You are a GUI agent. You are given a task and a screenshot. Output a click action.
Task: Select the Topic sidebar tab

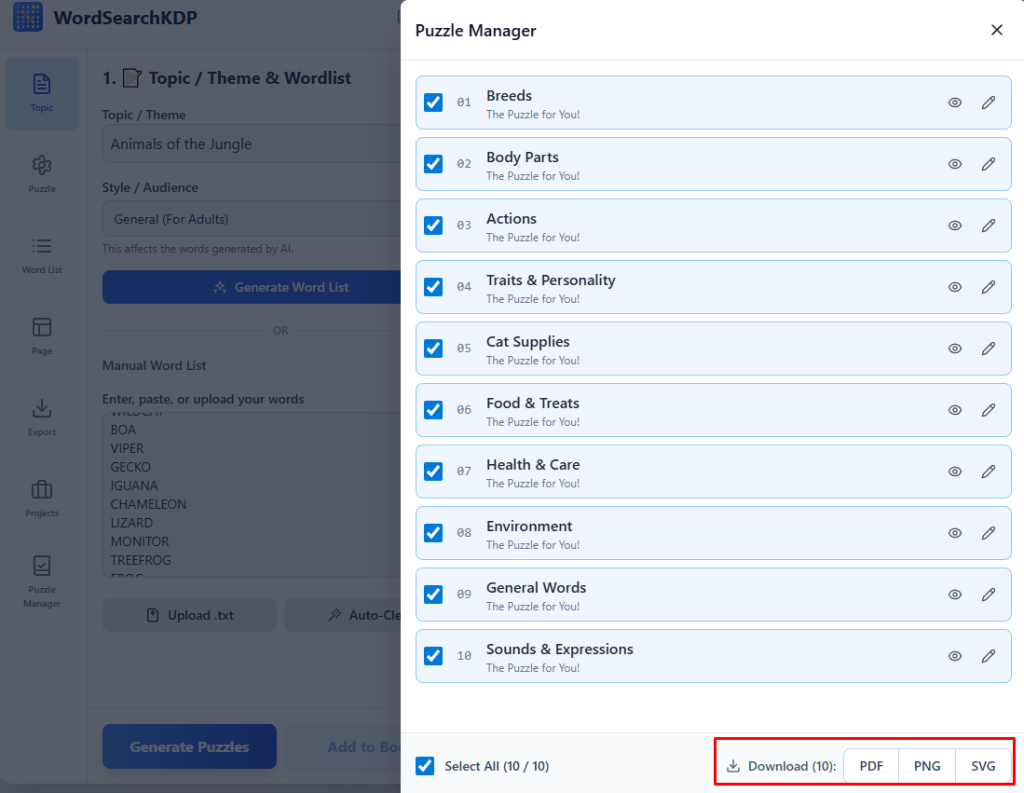(42, 93)
